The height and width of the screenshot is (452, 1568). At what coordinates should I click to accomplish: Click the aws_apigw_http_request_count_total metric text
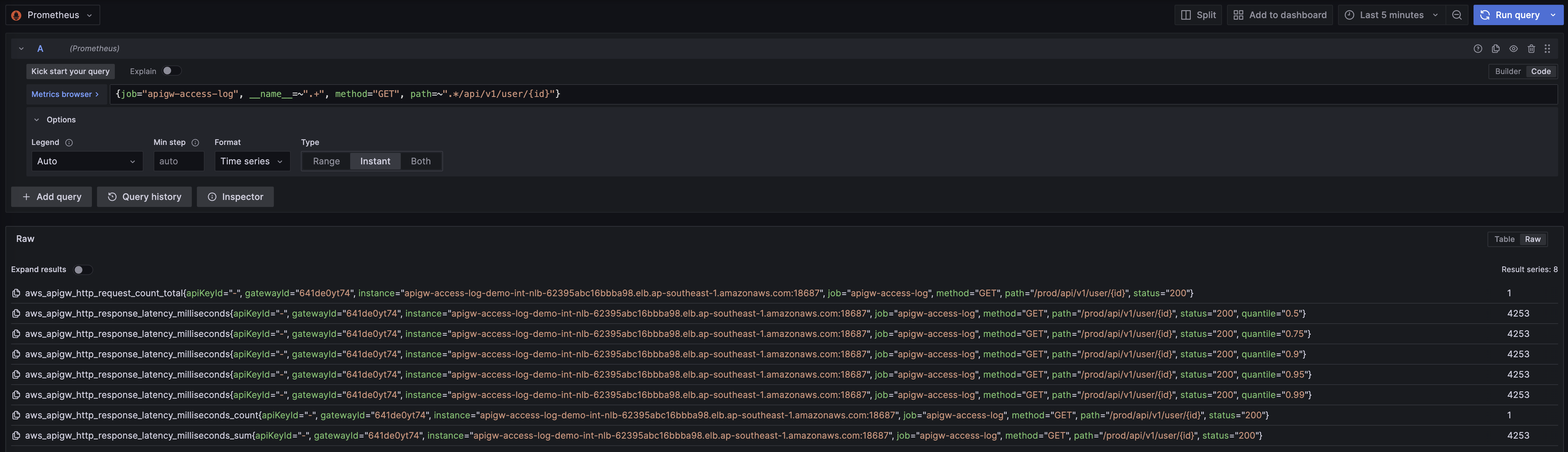(x=104, y=293)
